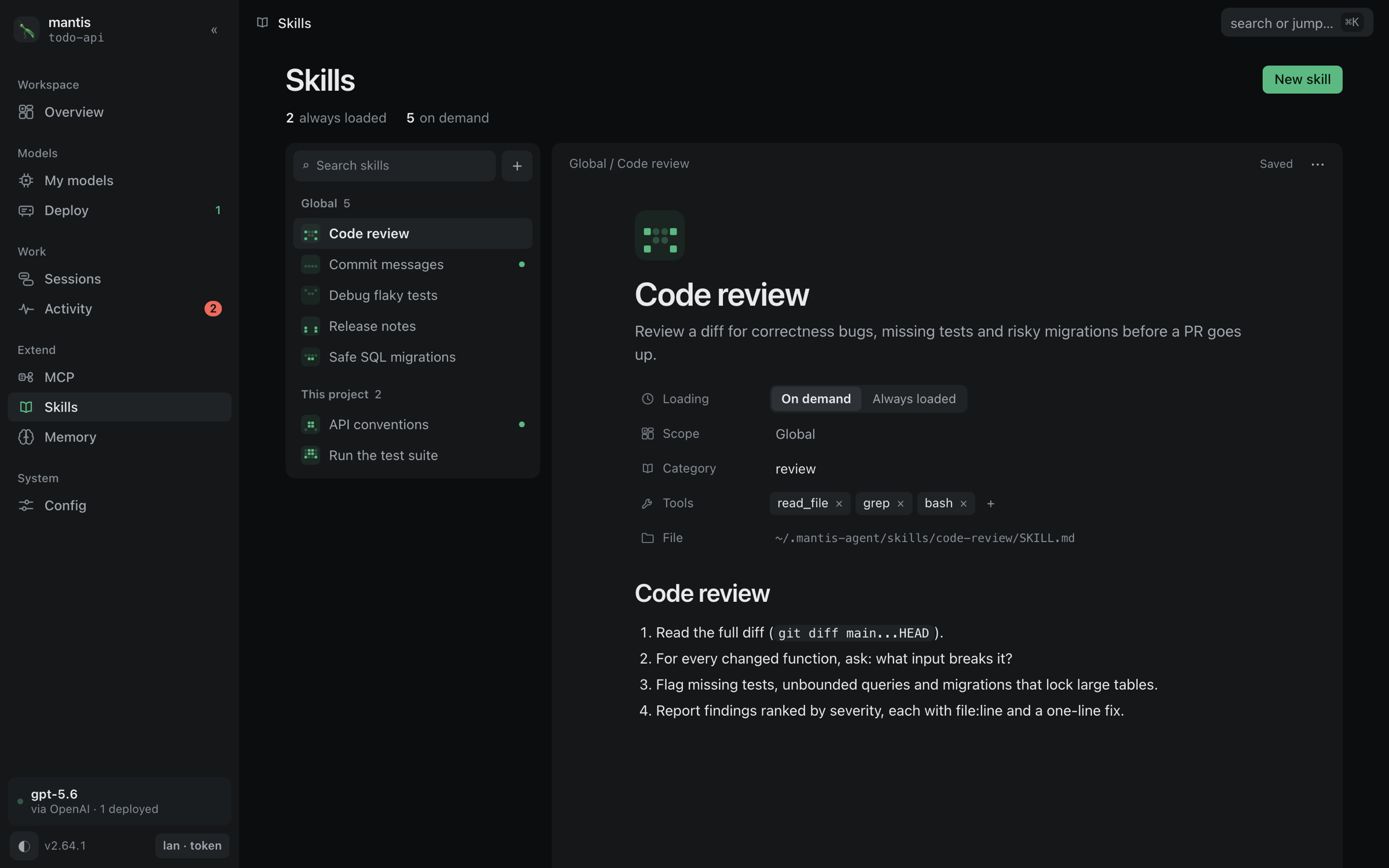Click the My models chip icon

click(x=26, y=180)
